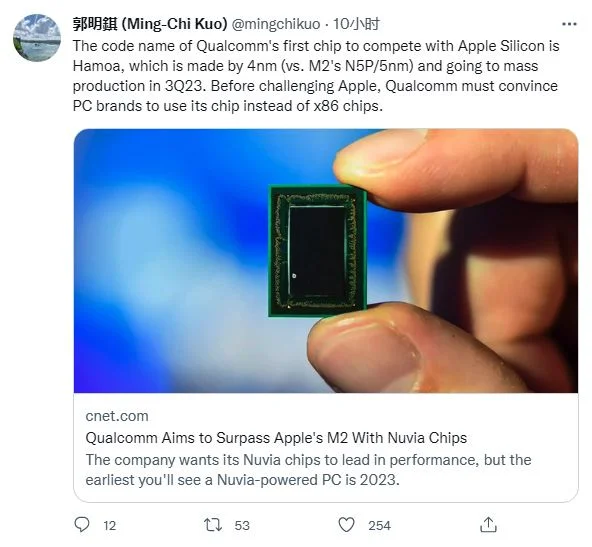
Task: Click the reply count 12
Action: point(109,525)
